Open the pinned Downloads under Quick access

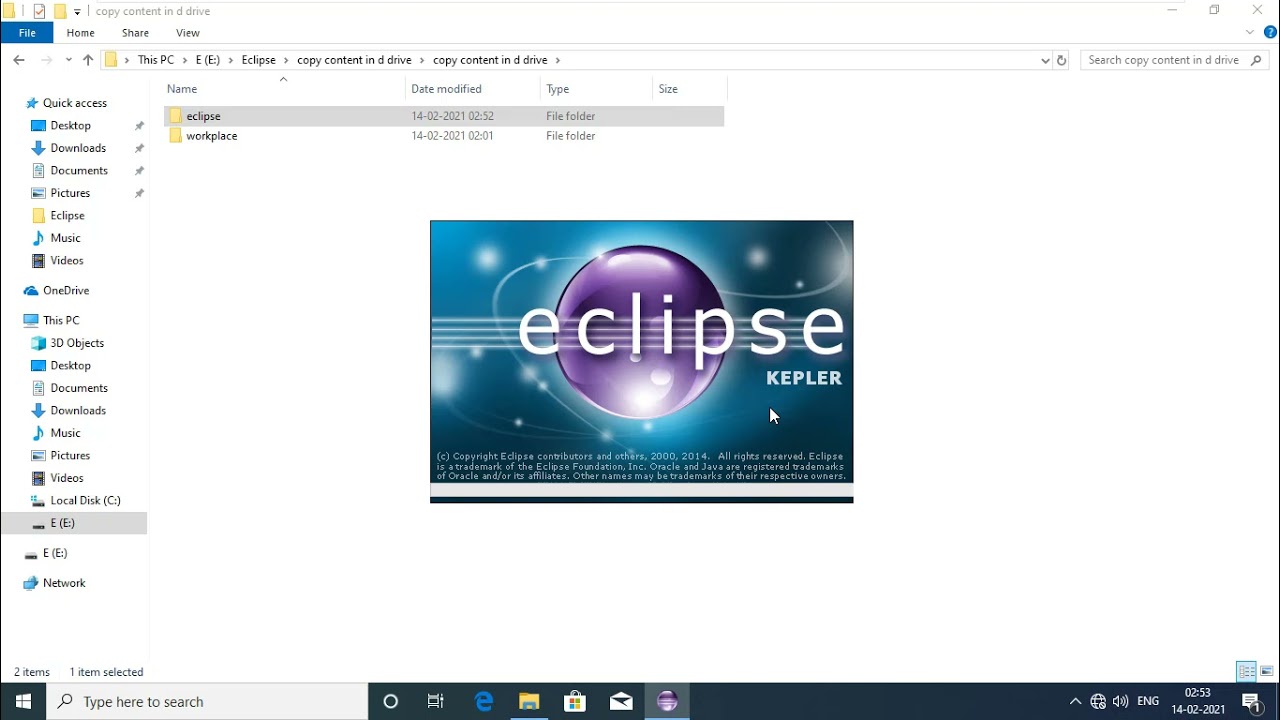coord(78,148)
